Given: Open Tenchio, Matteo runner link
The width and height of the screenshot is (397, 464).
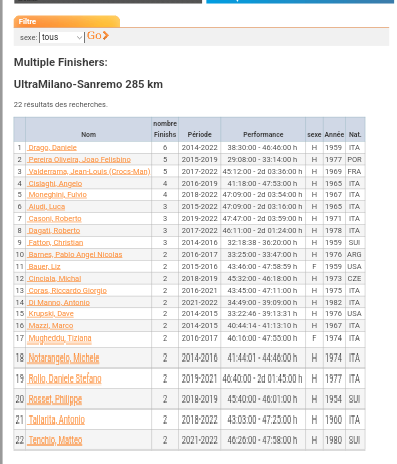Looking at the screenshot, I should click(x=55, y=440).
